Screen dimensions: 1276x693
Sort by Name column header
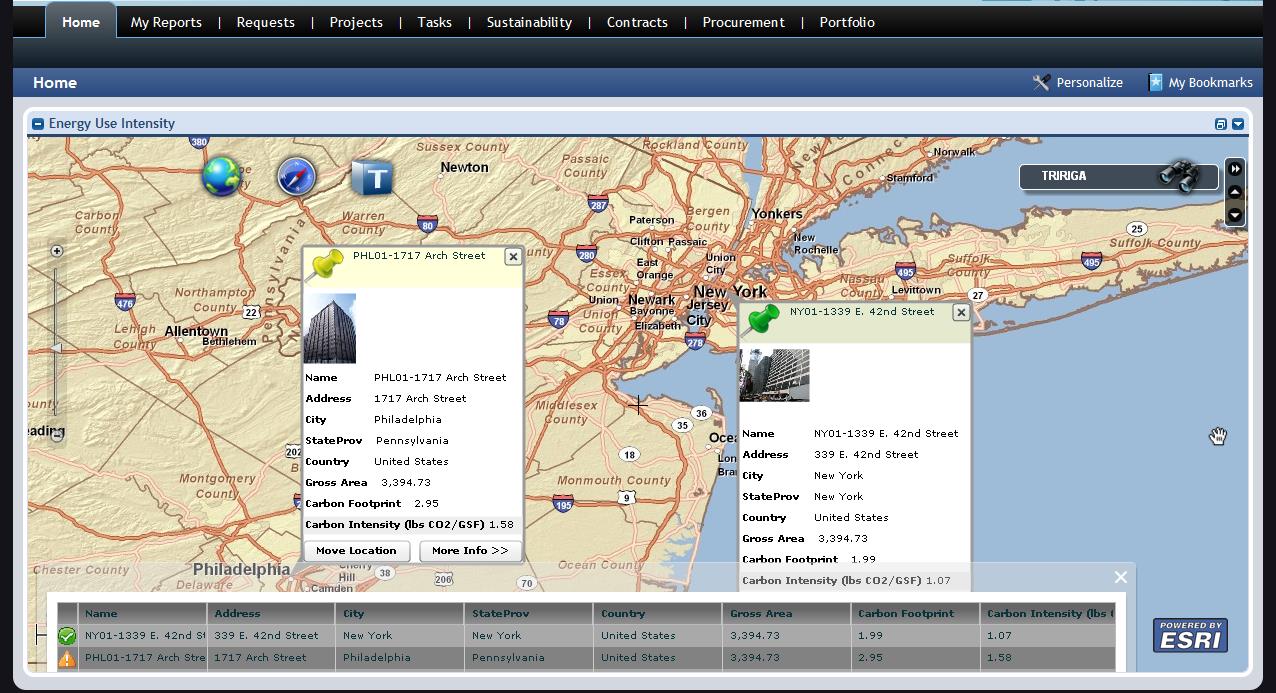click(143, 614)
